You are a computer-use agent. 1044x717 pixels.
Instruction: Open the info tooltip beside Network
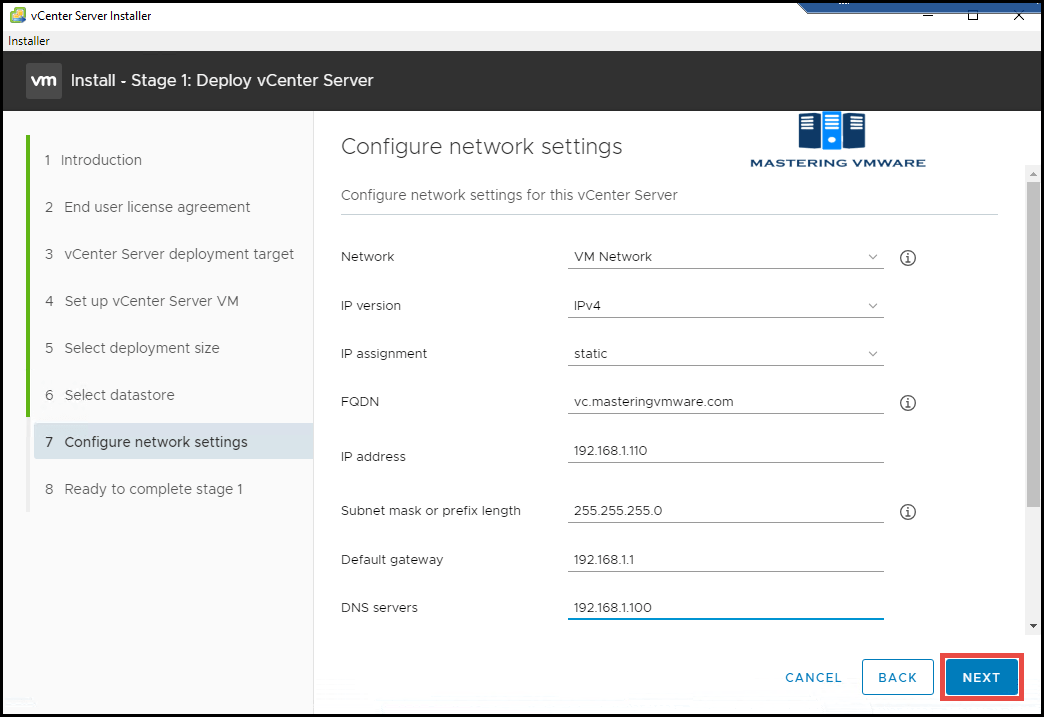(907, 257)
